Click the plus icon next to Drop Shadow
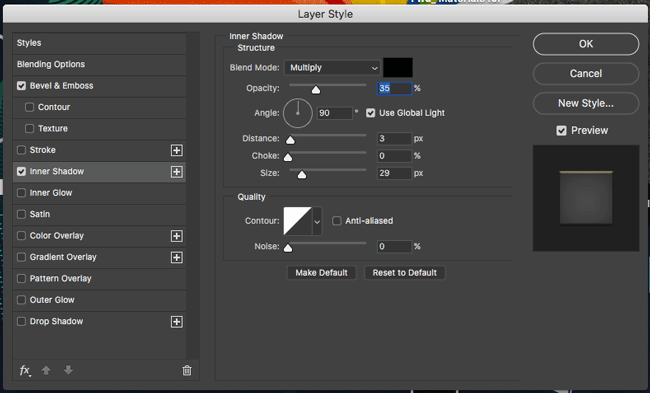 [x=177, y=322]
